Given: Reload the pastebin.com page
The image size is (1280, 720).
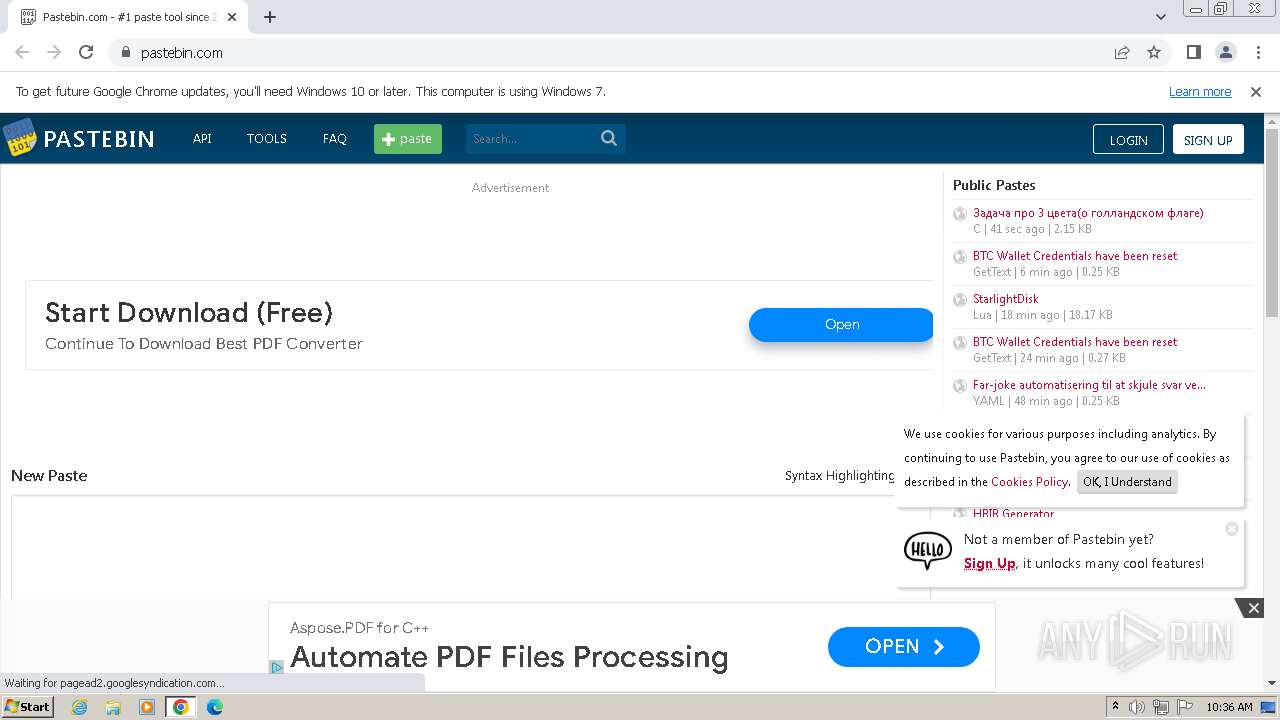Looking at the screenshot, I should click(x=86, y=52).
